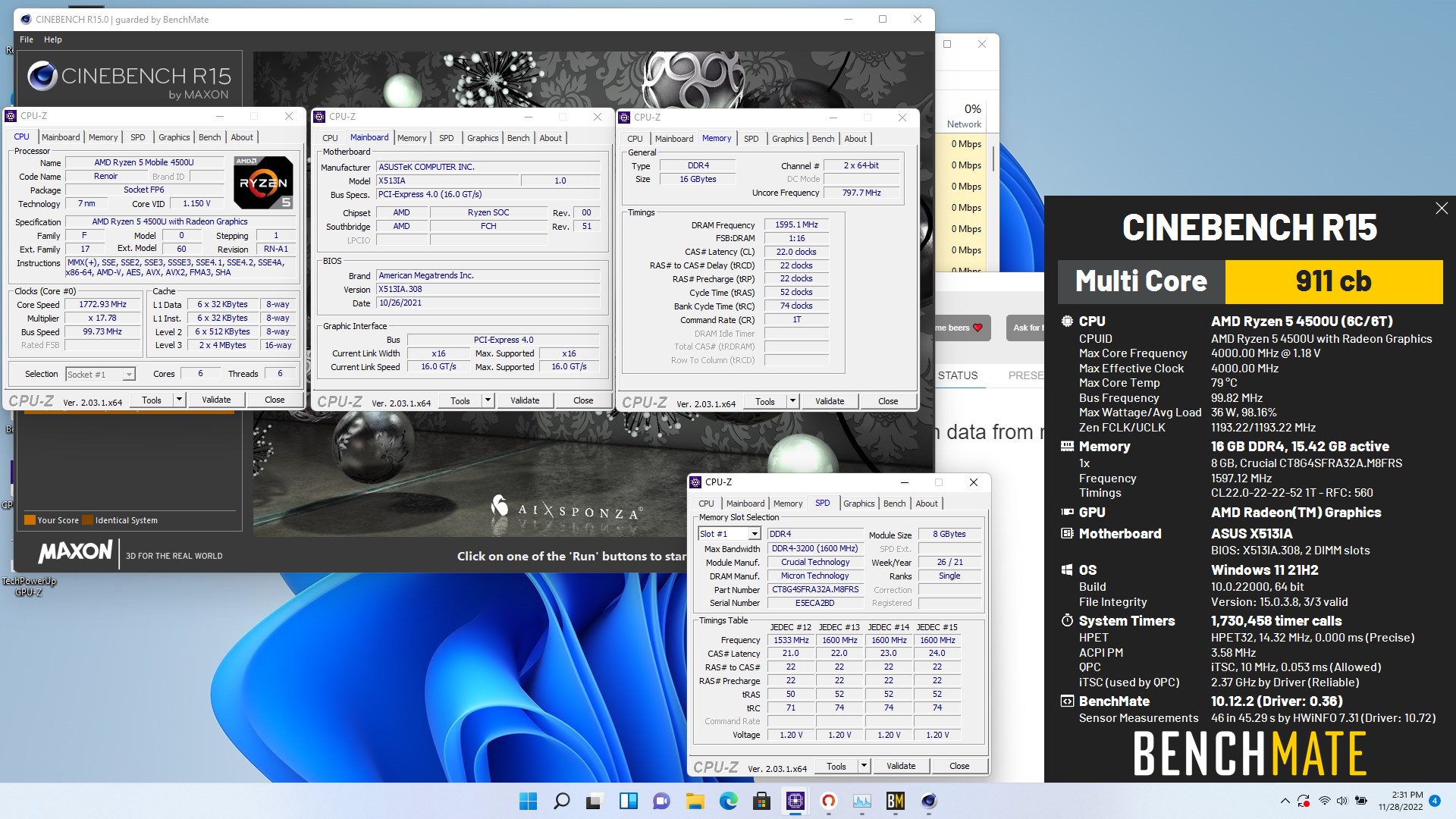Image resolution: width=1456 pixels, height=819 pixels.
Task: Click Validate in the Processor CPU-Z window
Action: (216, 400)
